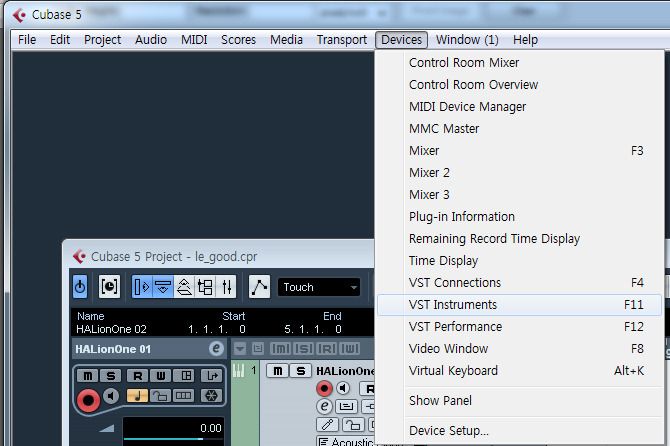Choose Mixer F3 in Devices menu
Screen dimensions: 670x446
tap(520, 150)
